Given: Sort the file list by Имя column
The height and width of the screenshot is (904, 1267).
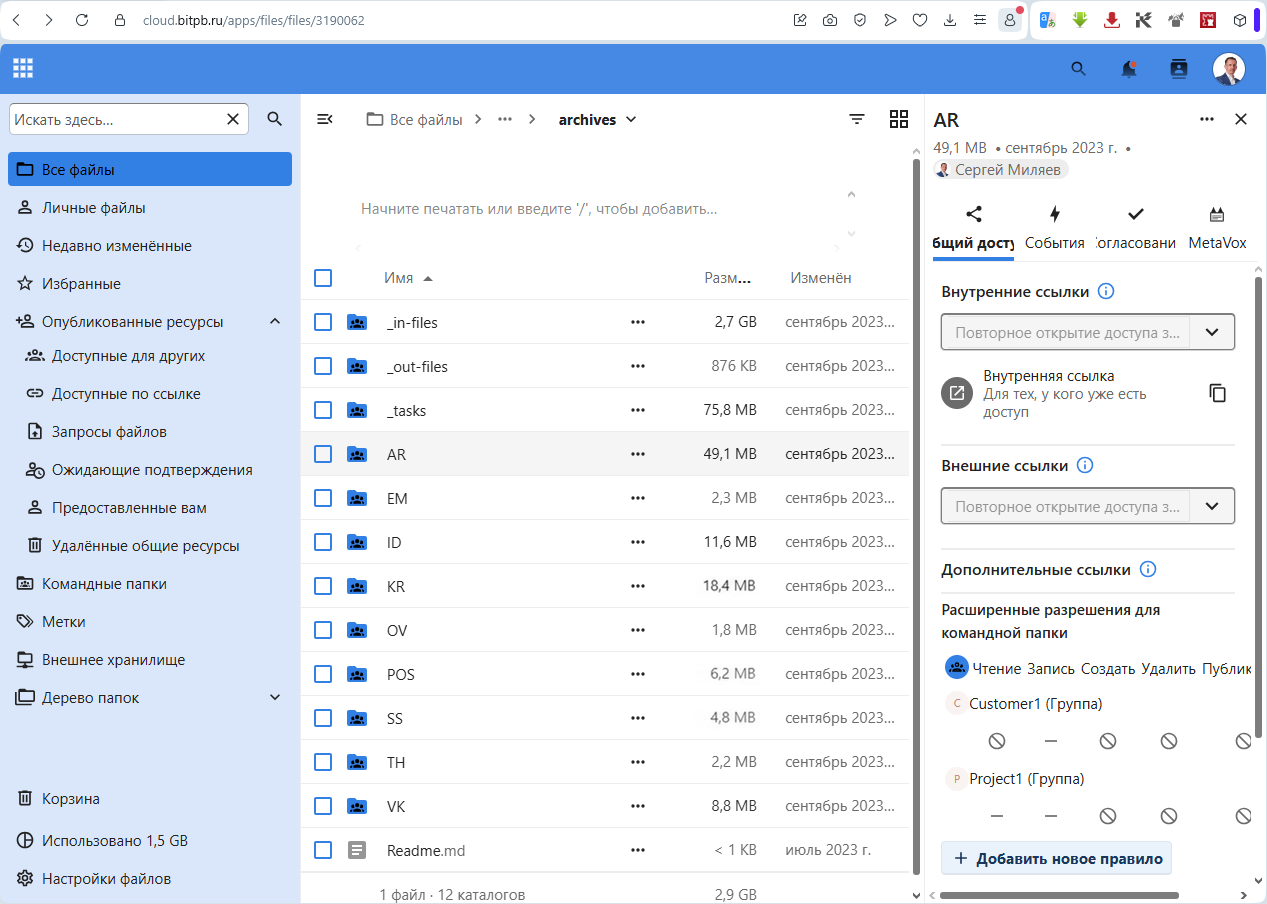Looking at the screenshot, I should [408, 278].
